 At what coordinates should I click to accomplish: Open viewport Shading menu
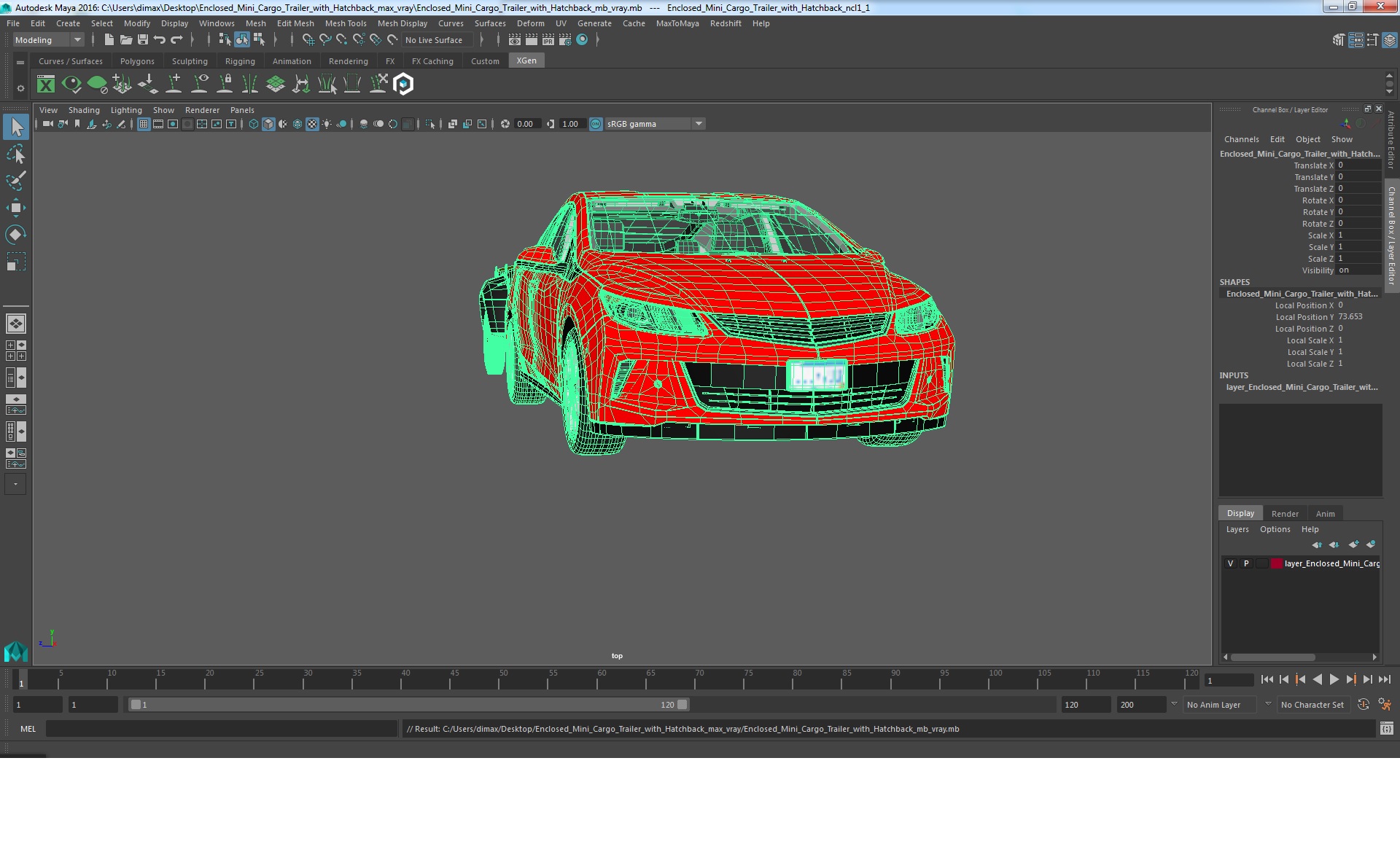click(84, 110)
